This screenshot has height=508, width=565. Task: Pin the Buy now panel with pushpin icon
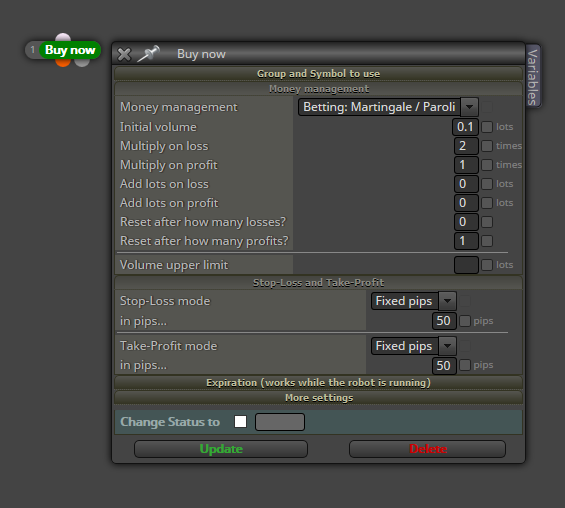[x=148, y=54]
